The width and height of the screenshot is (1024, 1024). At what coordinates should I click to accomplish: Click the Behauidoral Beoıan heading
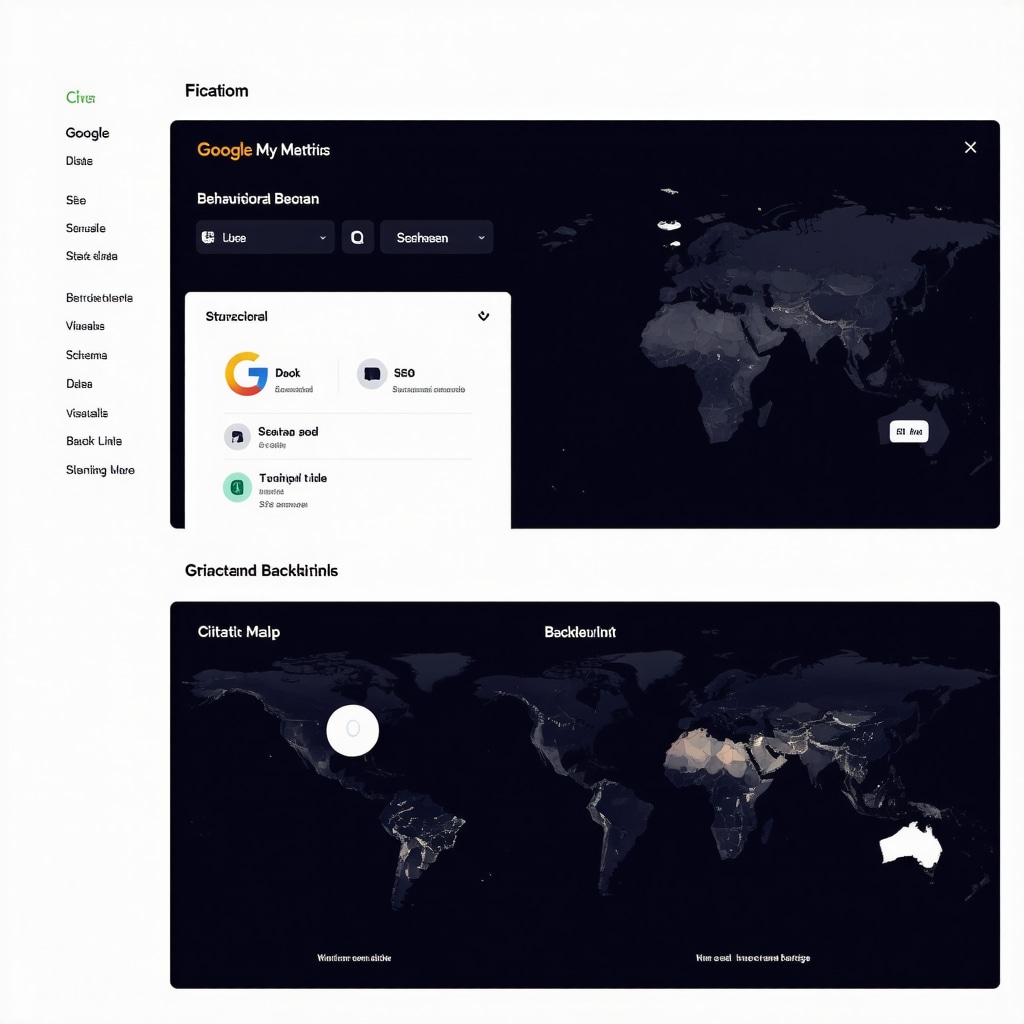258,199
